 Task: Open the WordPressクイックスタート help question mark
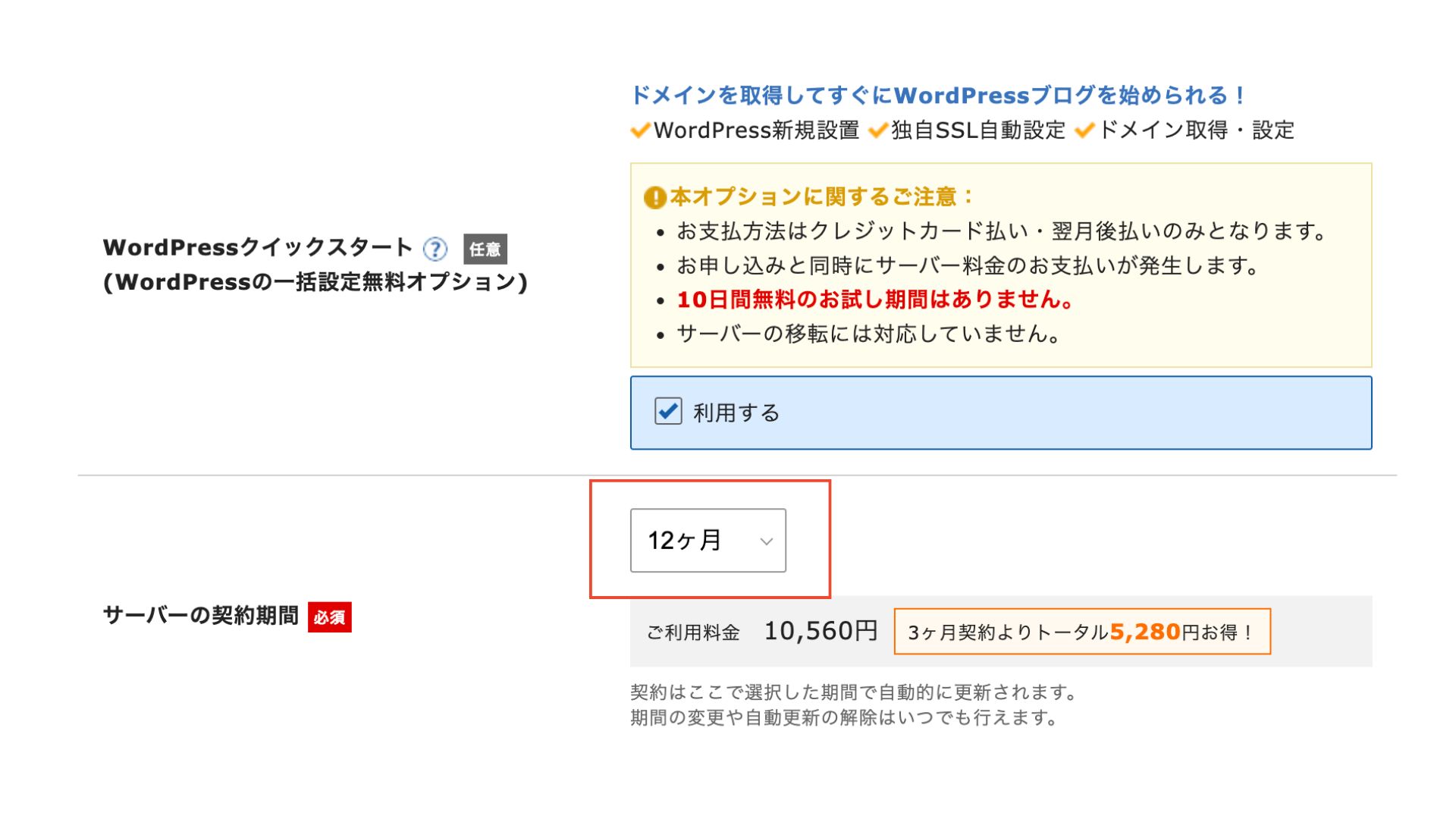435,249
